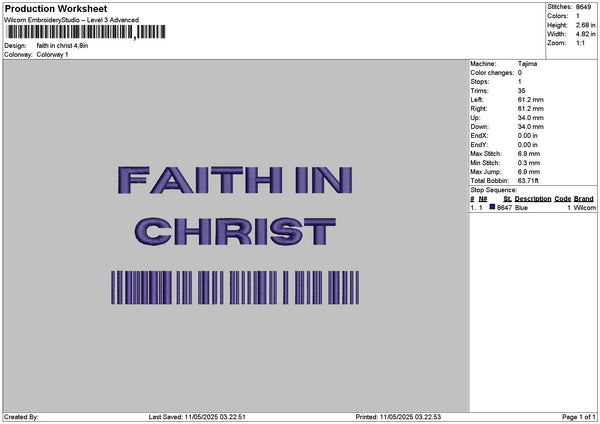Click the Min Stitch value 0.3 mm
Screen dimensions: 600x424
tap(529, 163)
